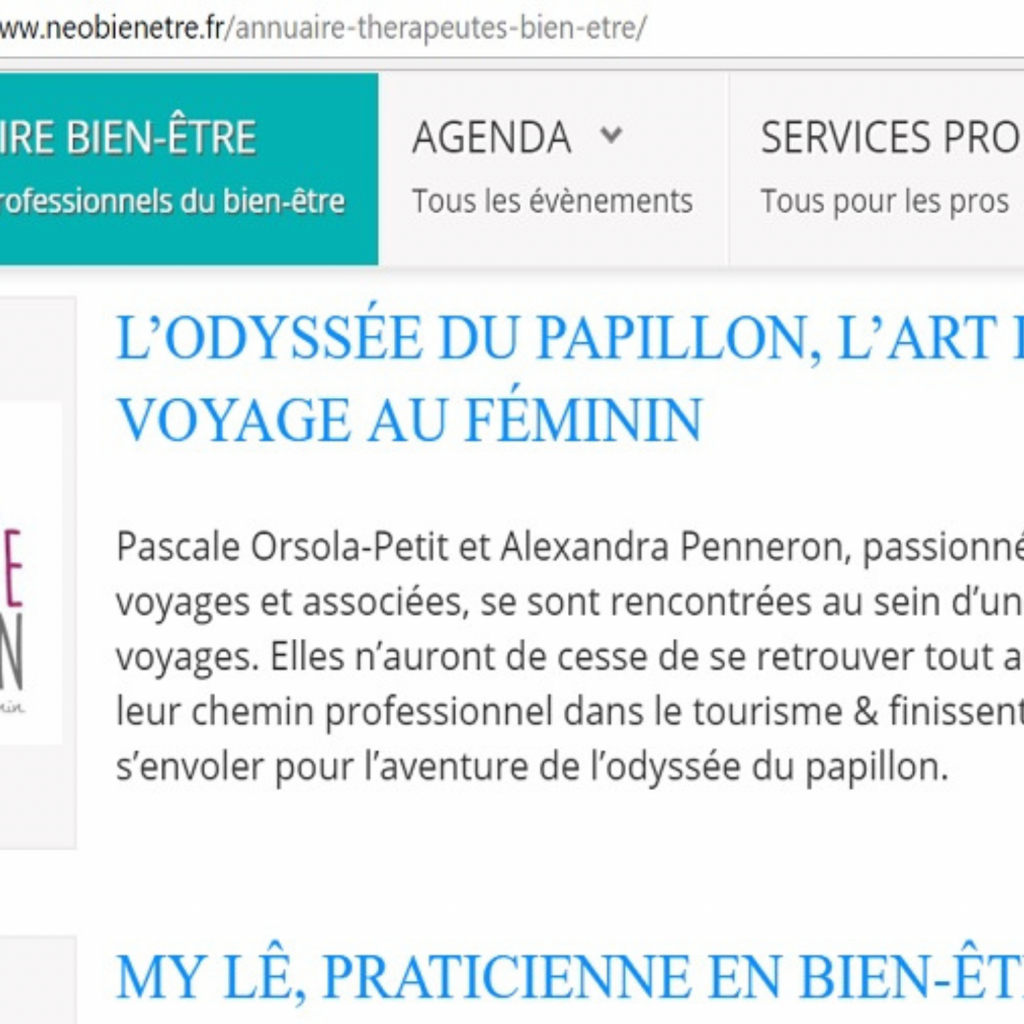Click the "professionnels du bien-être" subtitle
Screen dimensions: 1024x1024
[172, 201]
